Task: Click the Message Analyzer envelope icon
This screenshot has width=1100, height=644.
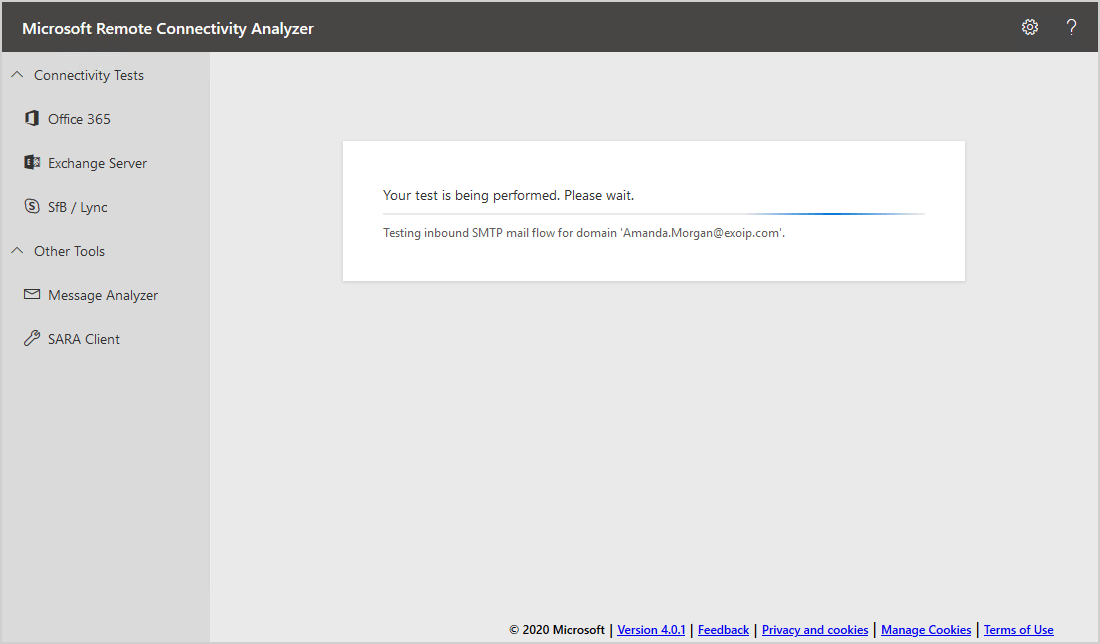Action: tap(32, 295)
